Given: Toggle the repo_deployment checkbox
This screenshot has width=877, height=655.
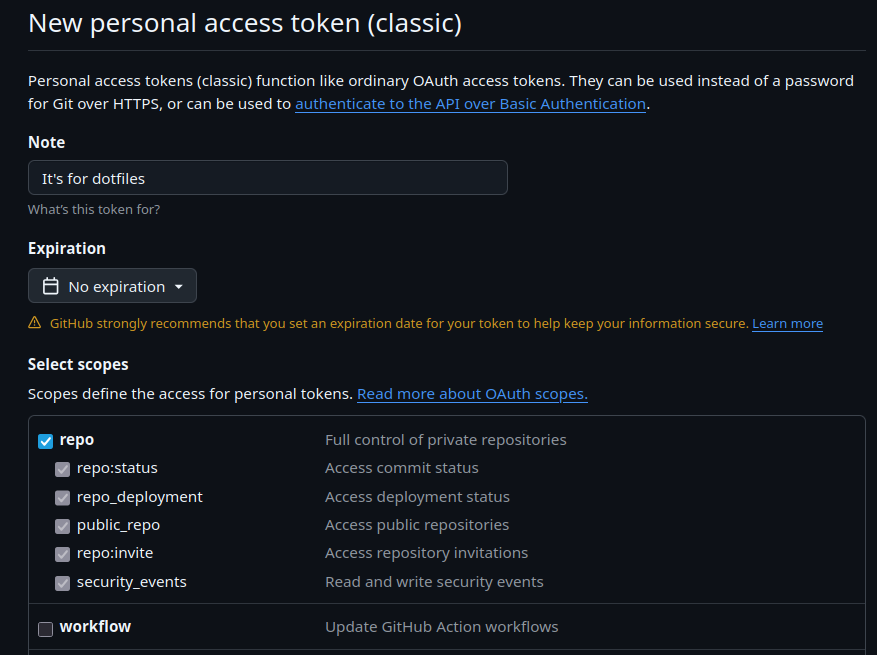Looking at the screenshot, I should (63, 497).
